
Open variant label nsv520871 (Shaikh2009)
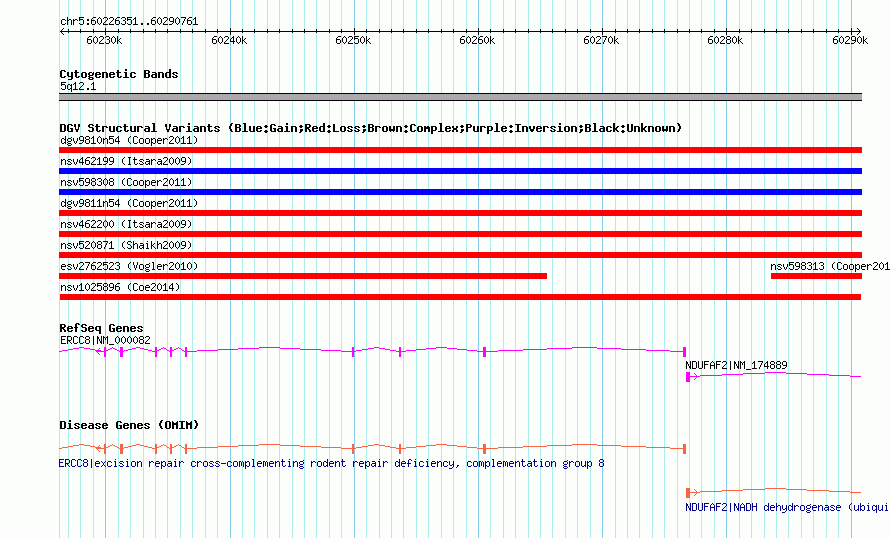[x=126, y=245]
